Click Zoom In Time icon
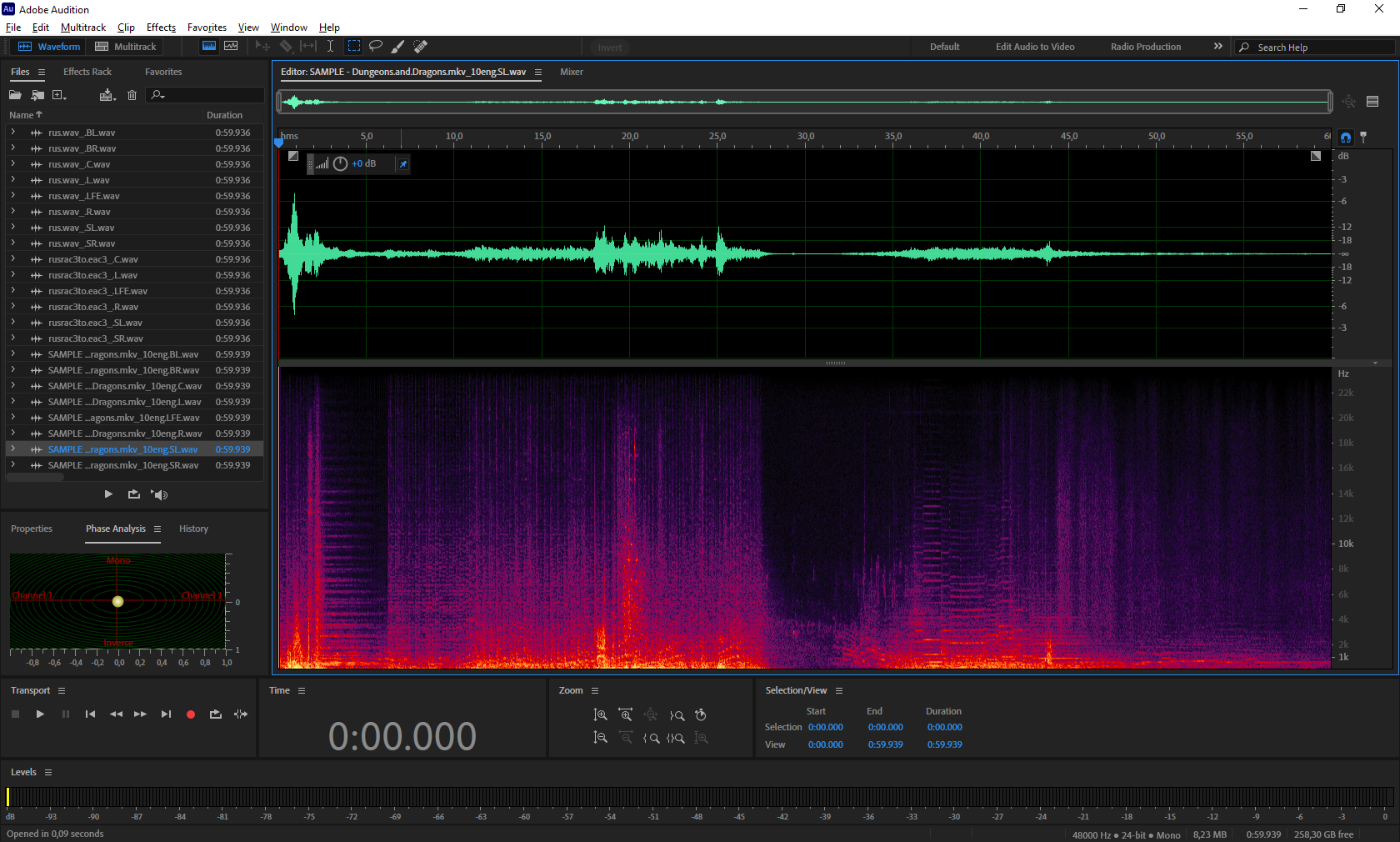 click(x=626, y=715)
